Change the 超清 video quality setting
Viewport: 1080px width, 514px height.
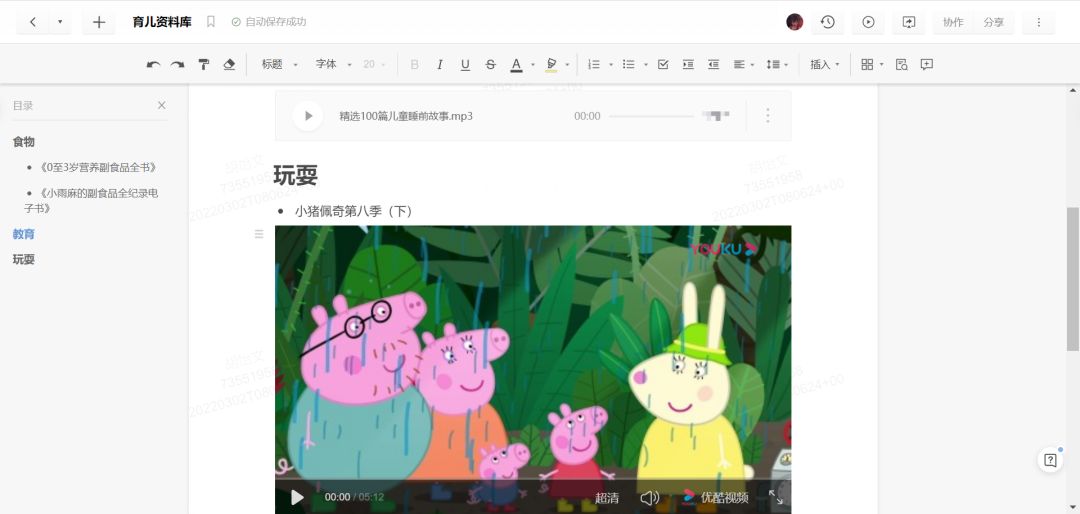(607, 497)
